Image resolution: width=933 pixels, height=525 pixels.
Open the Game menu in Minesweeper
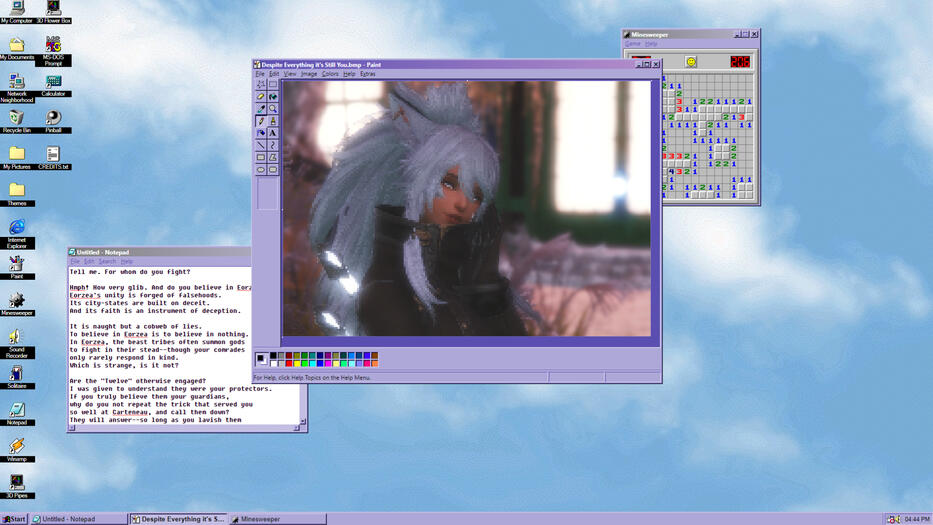pos(632,44)
